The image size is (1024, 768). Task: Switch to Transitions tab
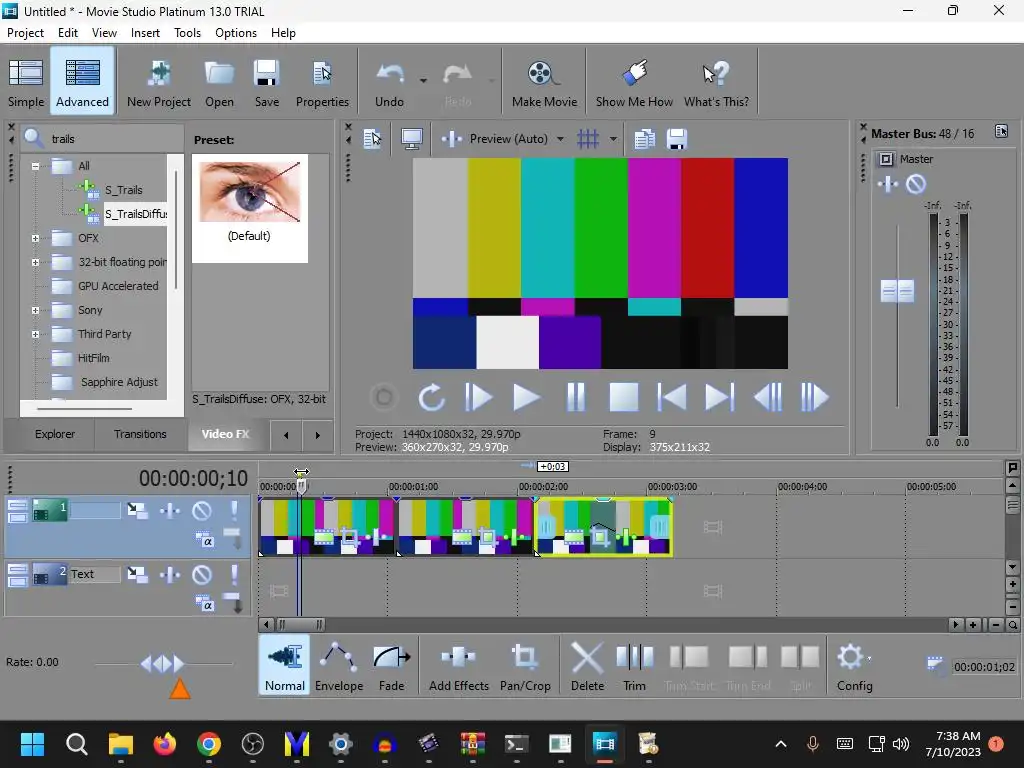click(x=140, y=434)
